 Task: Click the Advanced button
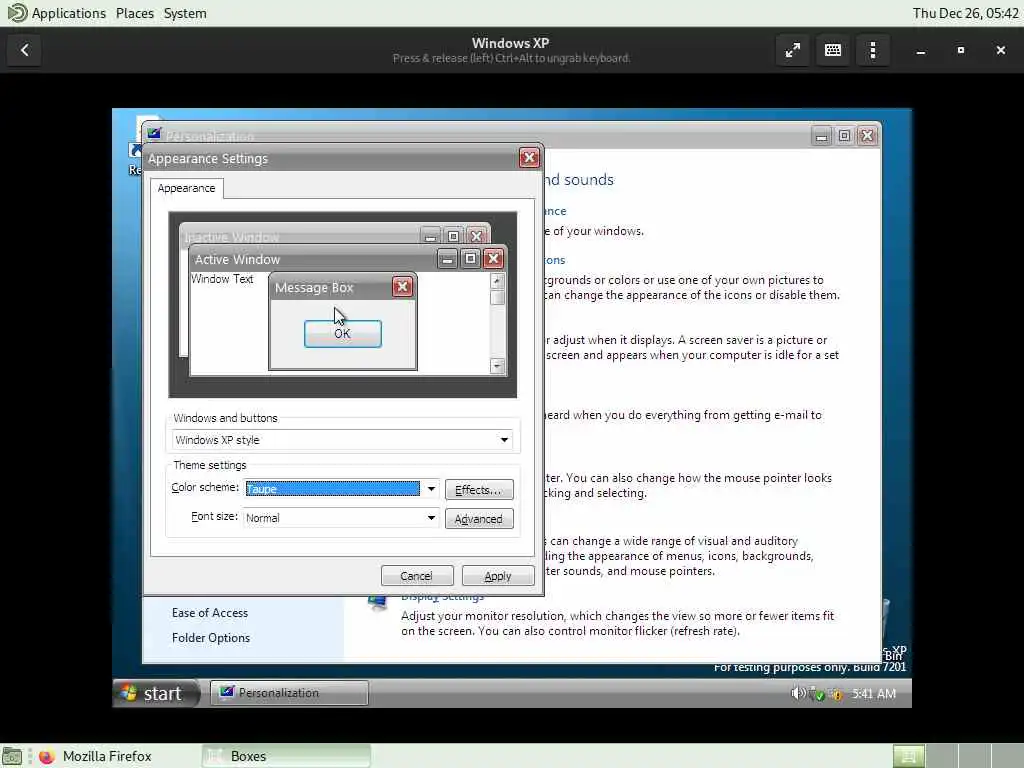pos(479,519)
